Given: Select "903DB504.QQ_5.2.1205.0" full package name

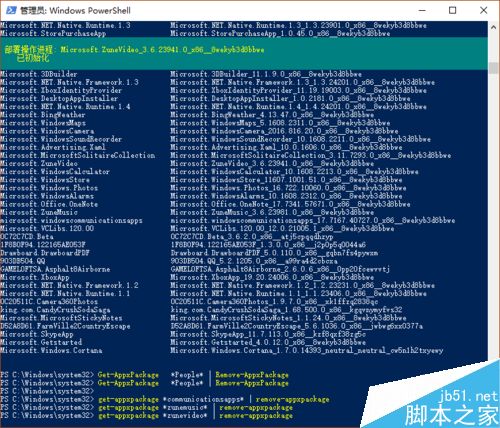Looking at the screenshot, I should click(x=254, y=261).
